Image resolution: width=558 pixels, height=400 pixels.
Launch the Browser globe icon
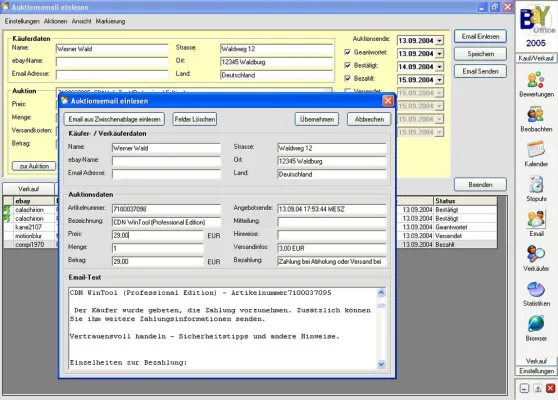coord(536,323)
